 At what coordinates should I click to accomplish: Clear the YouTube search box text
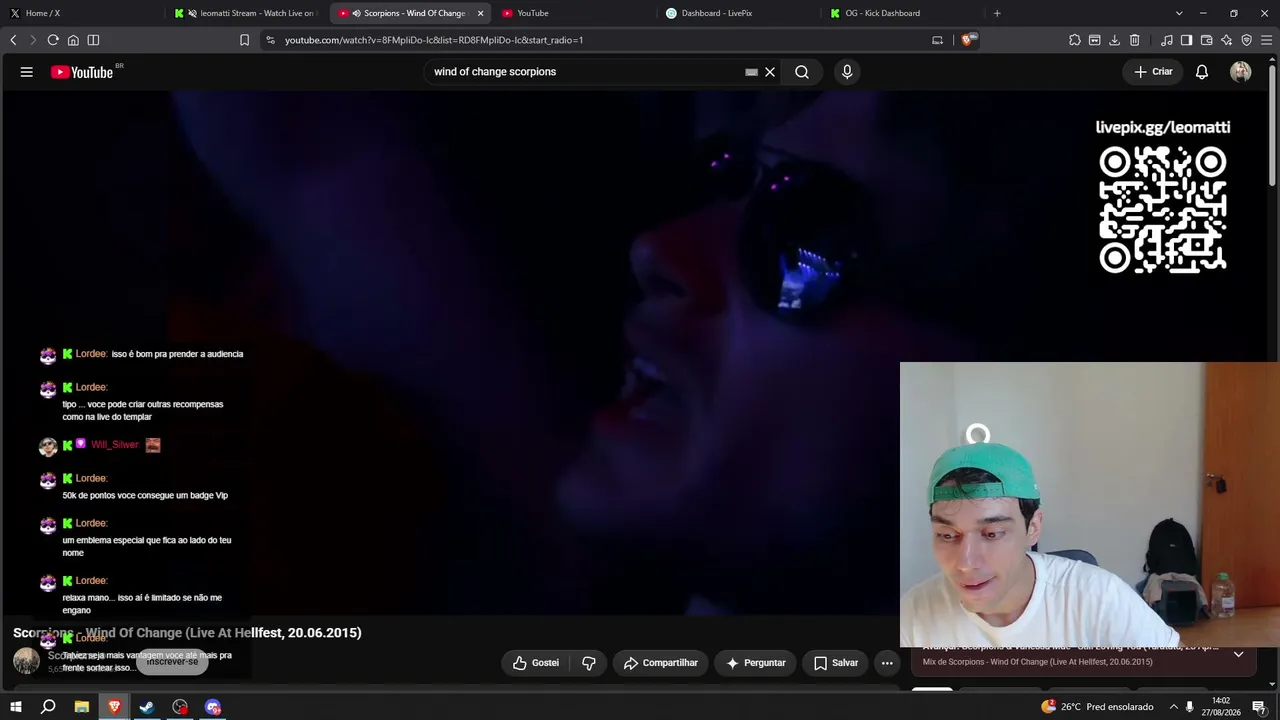pos(770,72)
